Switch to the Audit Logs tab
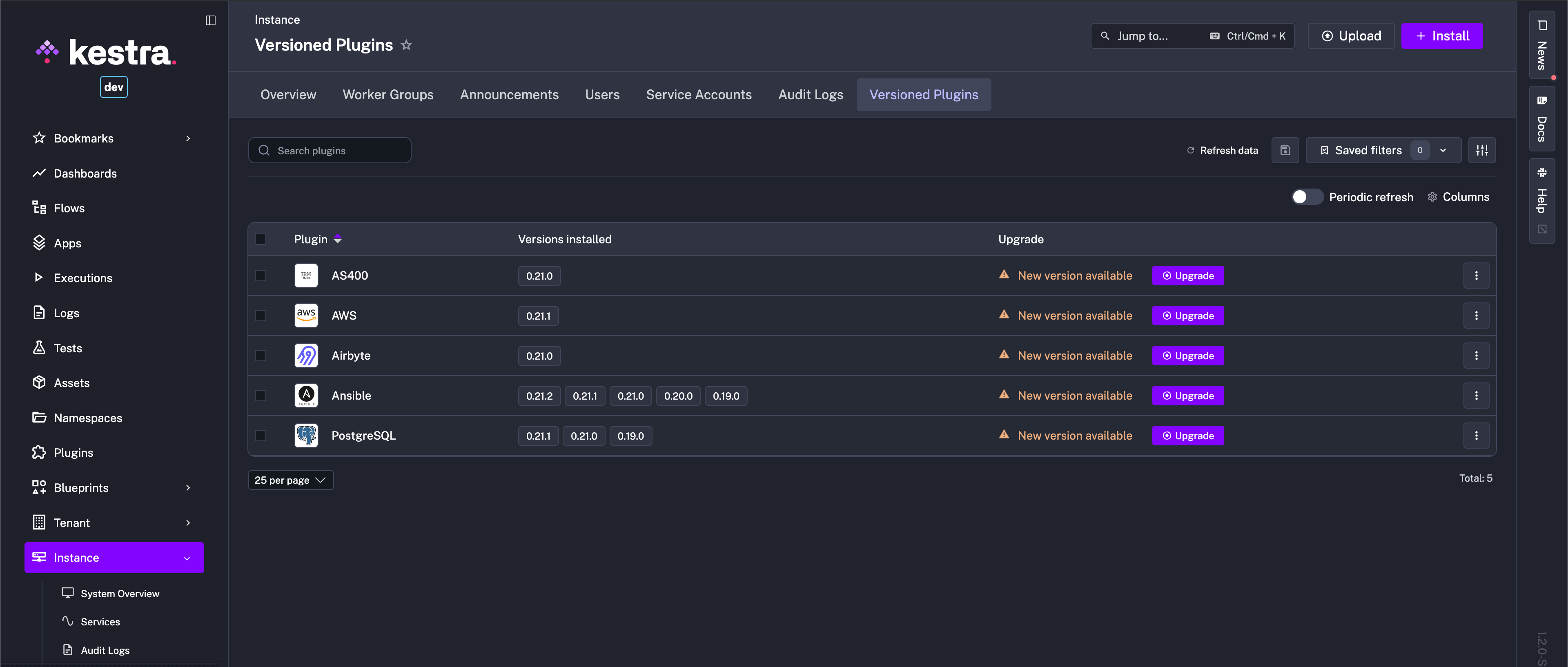This screenshot has width=1568, height=667. click(810, 94)
